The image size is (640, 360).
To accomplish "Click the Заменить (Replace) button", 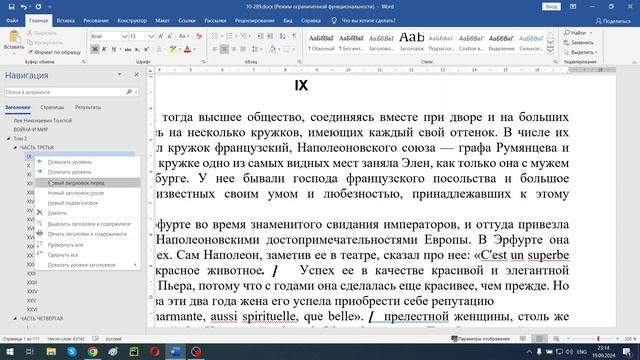I will tap(578, 42).
